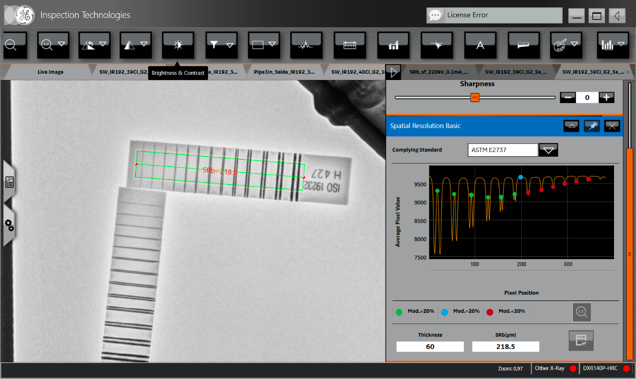Click the zoom out magnifier icon

coord(11,45)
